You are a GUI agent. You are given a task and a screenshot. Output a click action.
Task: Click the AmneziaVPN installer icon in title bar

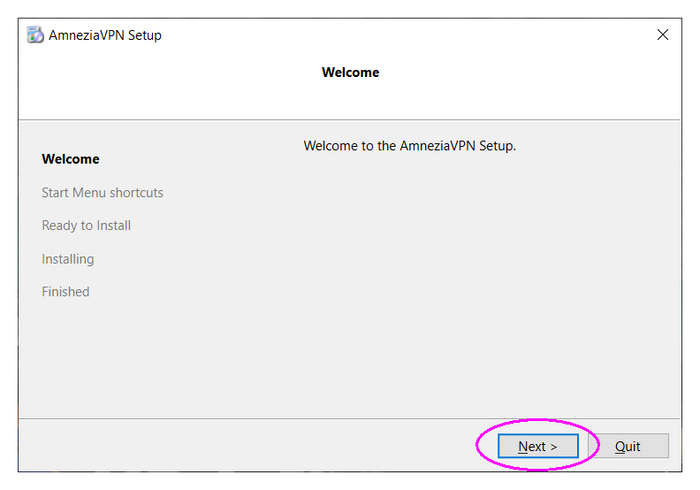click(x=35, y=35)
